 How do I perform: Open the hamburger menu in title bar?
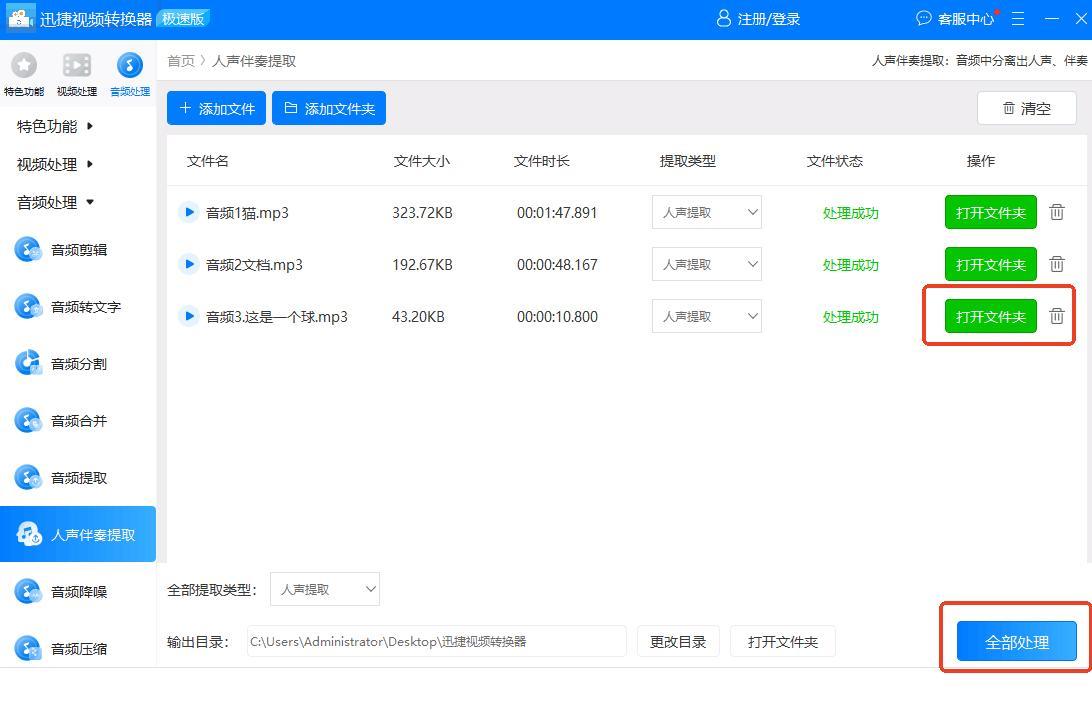(x=1018, y=19)
